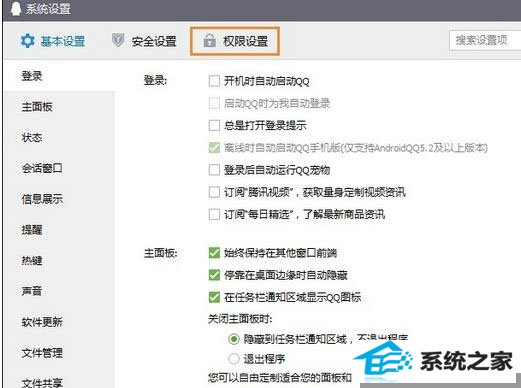Screen dimensions: 521x388
Task: Open 文件管理 in the sidebar
Action: click(42, 353)
